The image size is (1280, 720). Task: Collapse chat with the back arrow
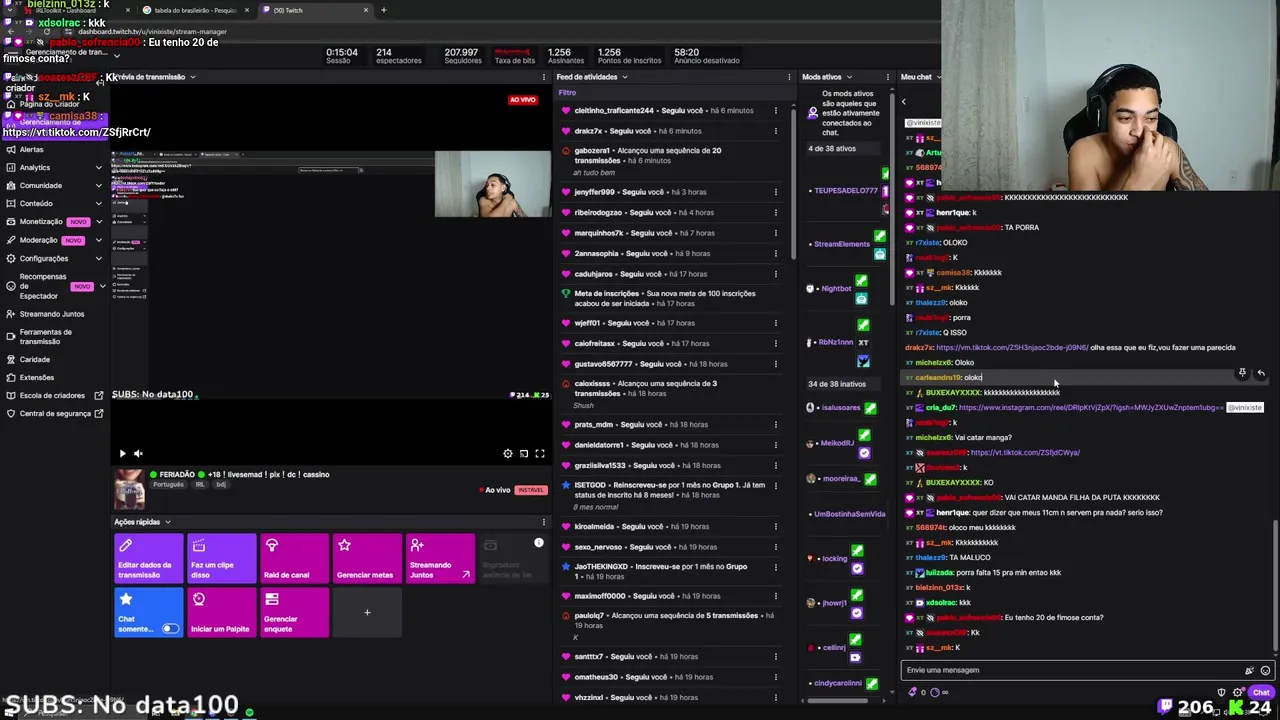point(904,102)
